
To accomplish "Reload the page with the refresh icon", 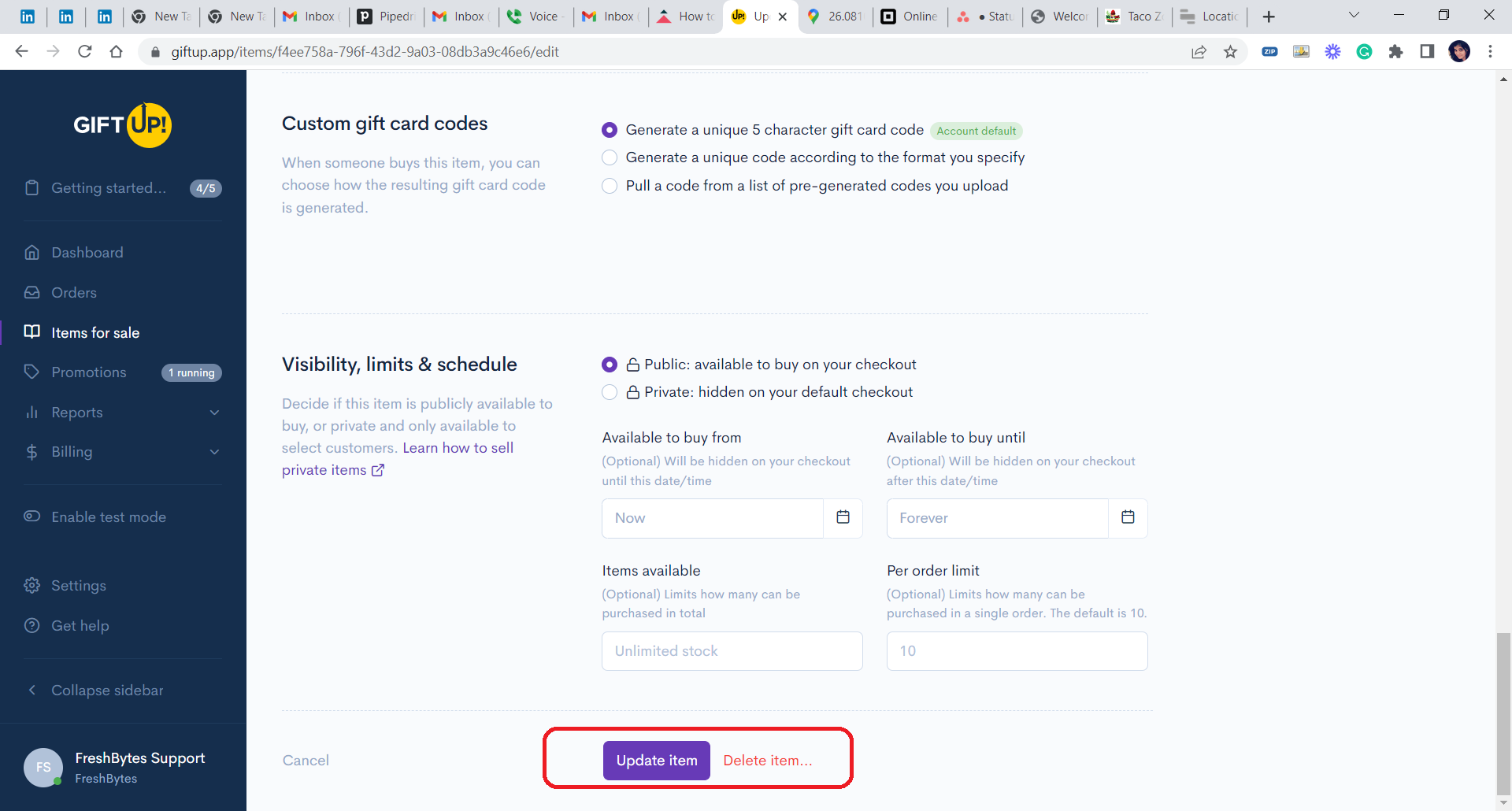I will tap(85, 52).
